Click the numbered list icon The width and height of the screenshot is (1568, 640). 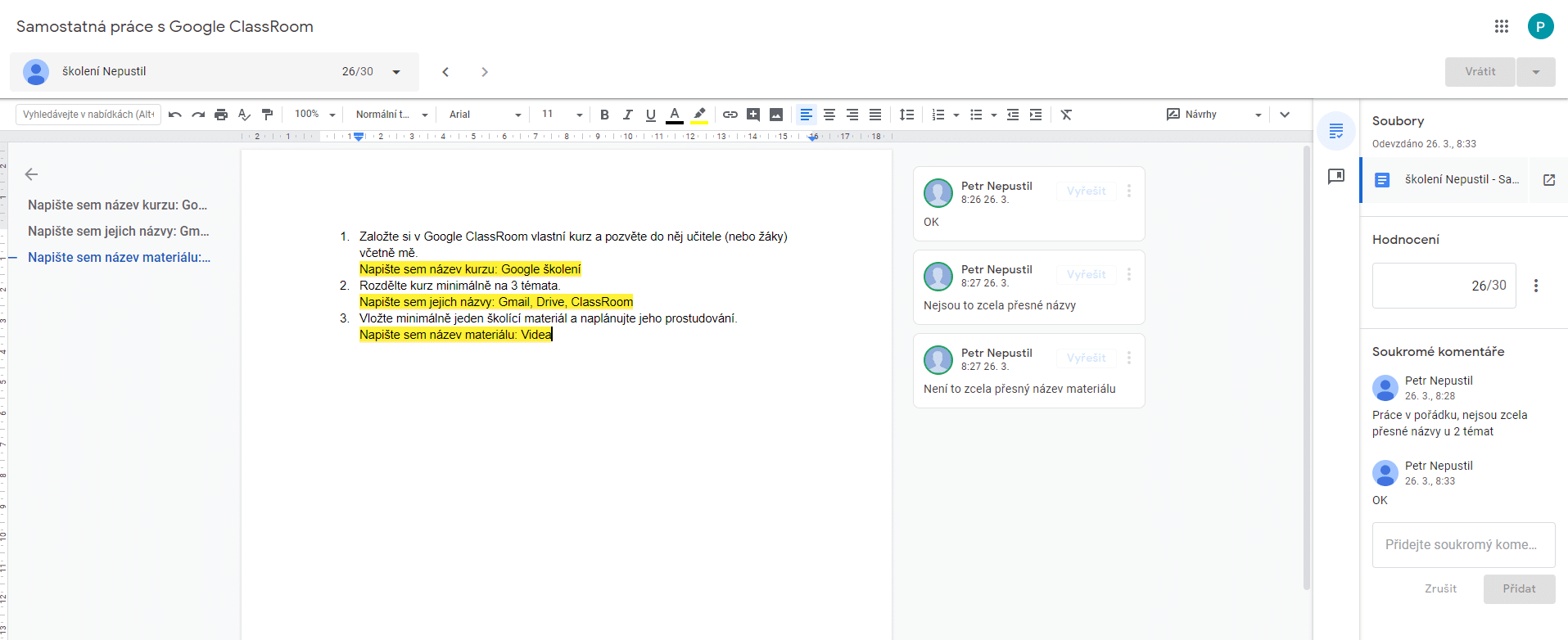coord(938,115)
